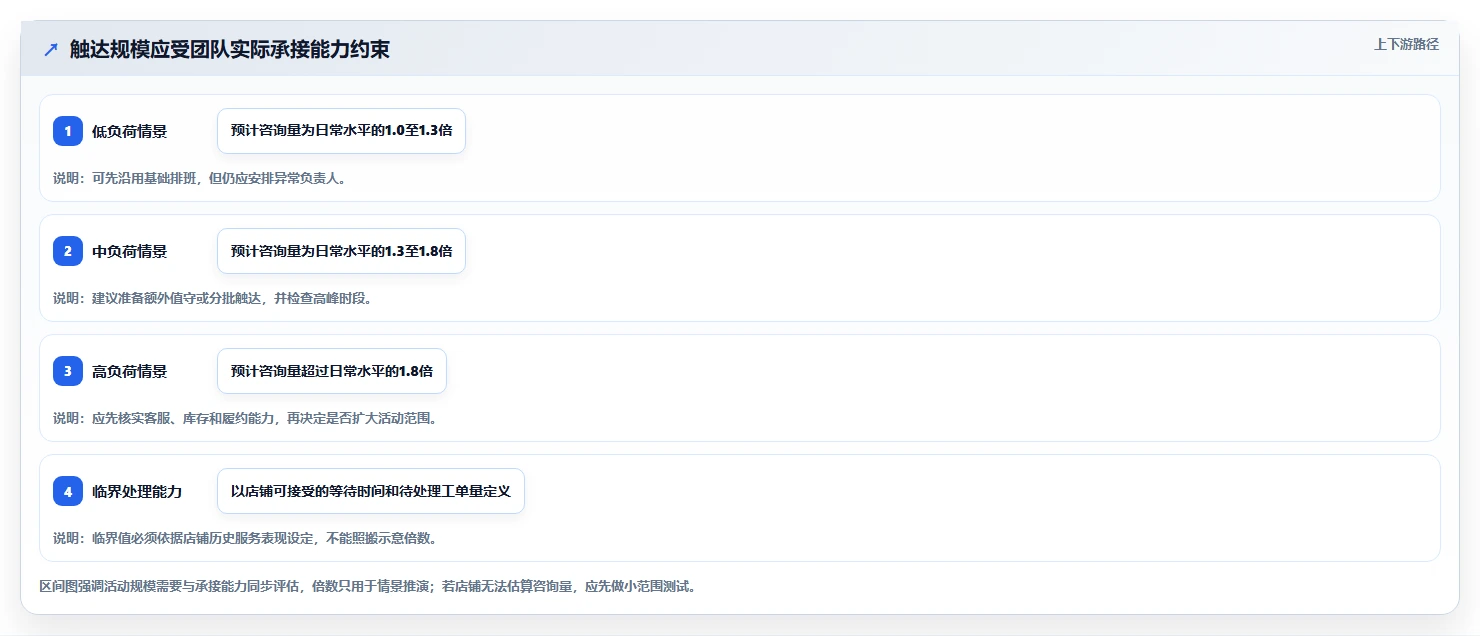Click the panel title 触达规模应受团队实际承接能力约束

click(x=230, y=50)
